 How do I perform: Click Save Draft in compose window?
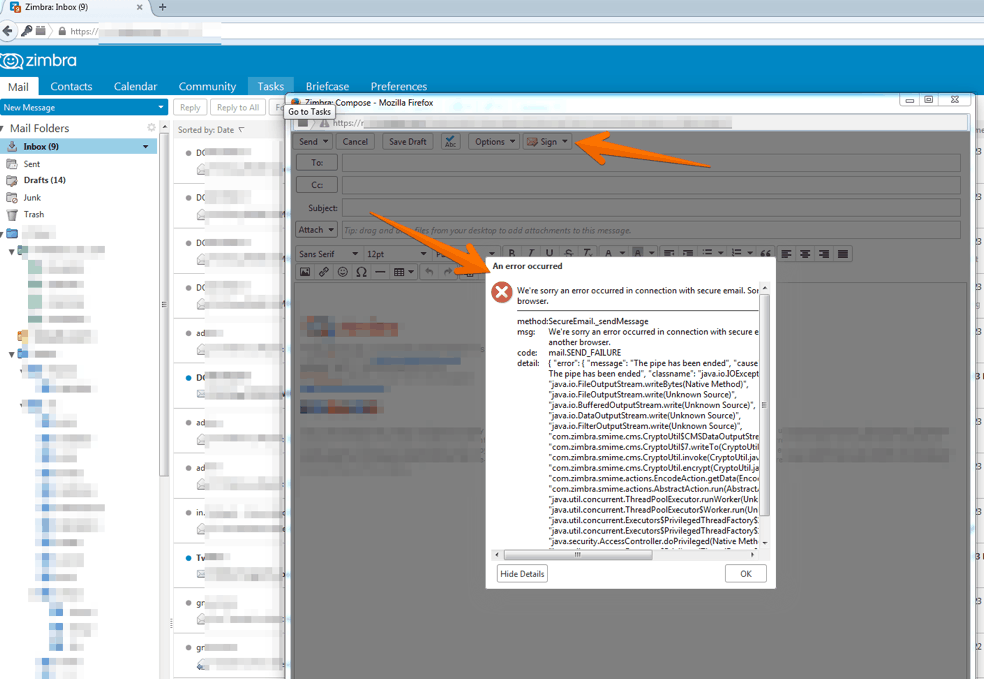tap(407, 141)
